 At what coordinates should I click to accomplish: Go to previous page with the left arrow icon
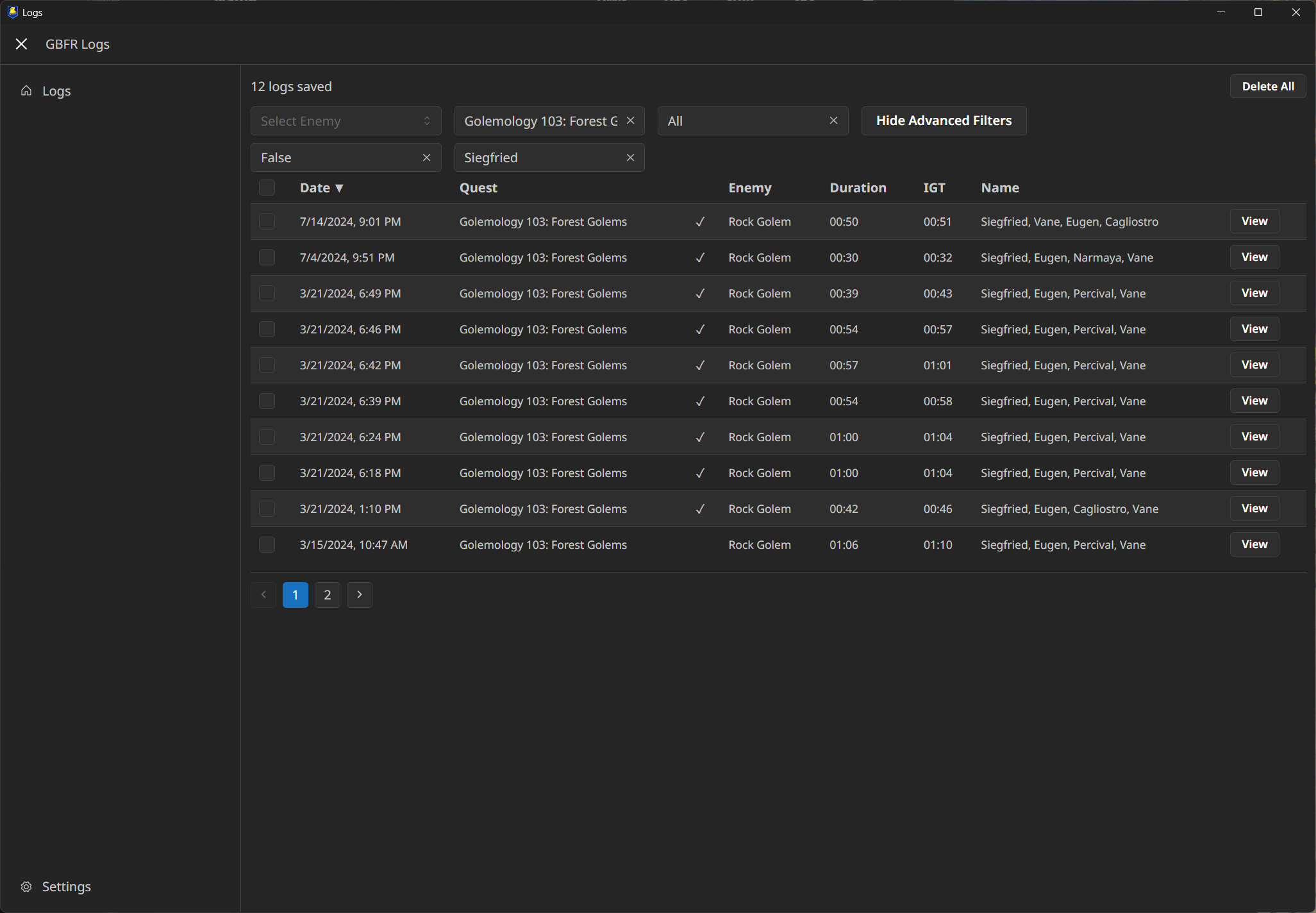pyautogui.click(x=263, y=595)
